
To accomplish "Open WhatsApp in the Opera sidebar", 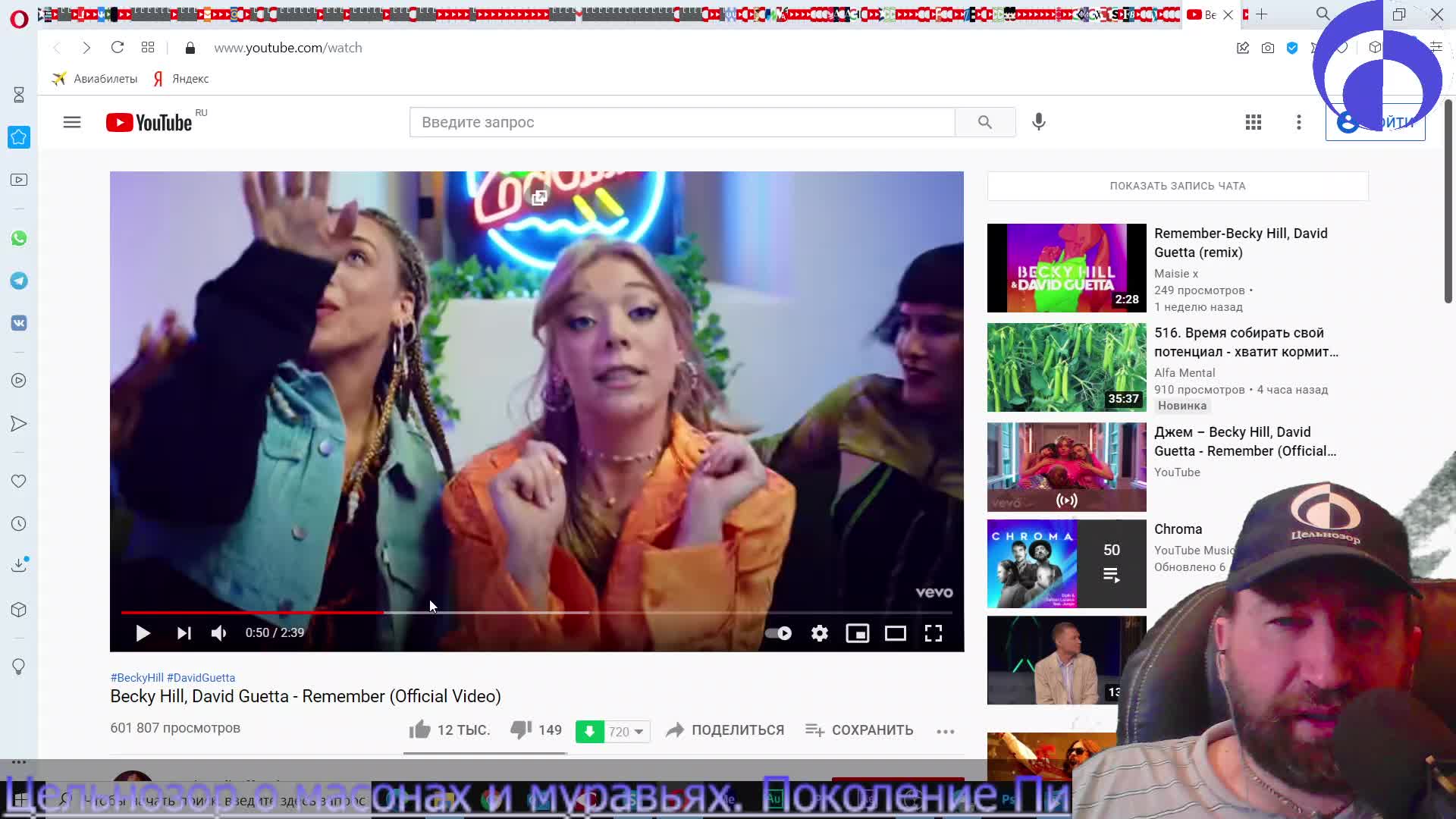I will pyautogui.click(x=19, y=238).
